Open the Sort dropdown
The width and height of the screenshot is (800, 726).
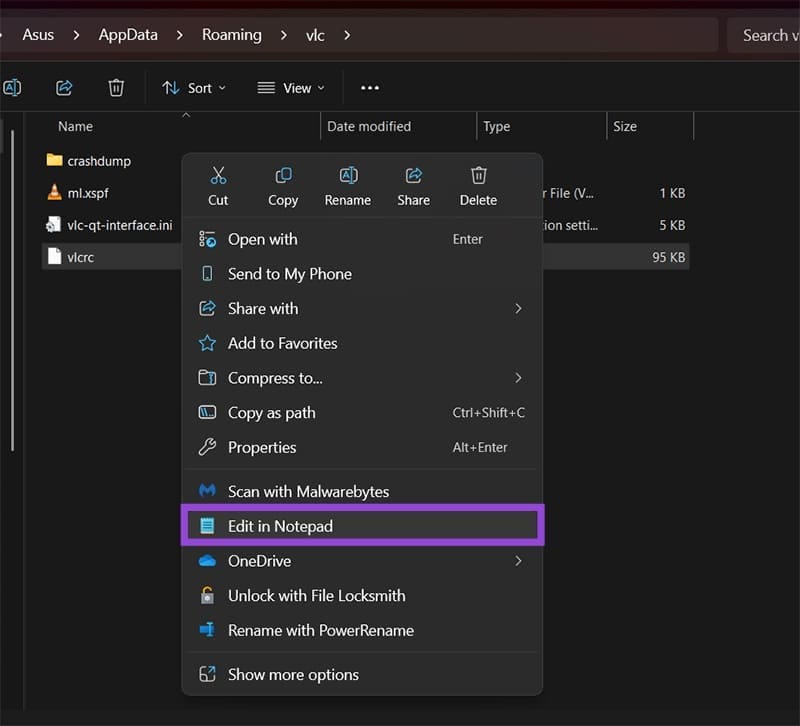point(194,88)
